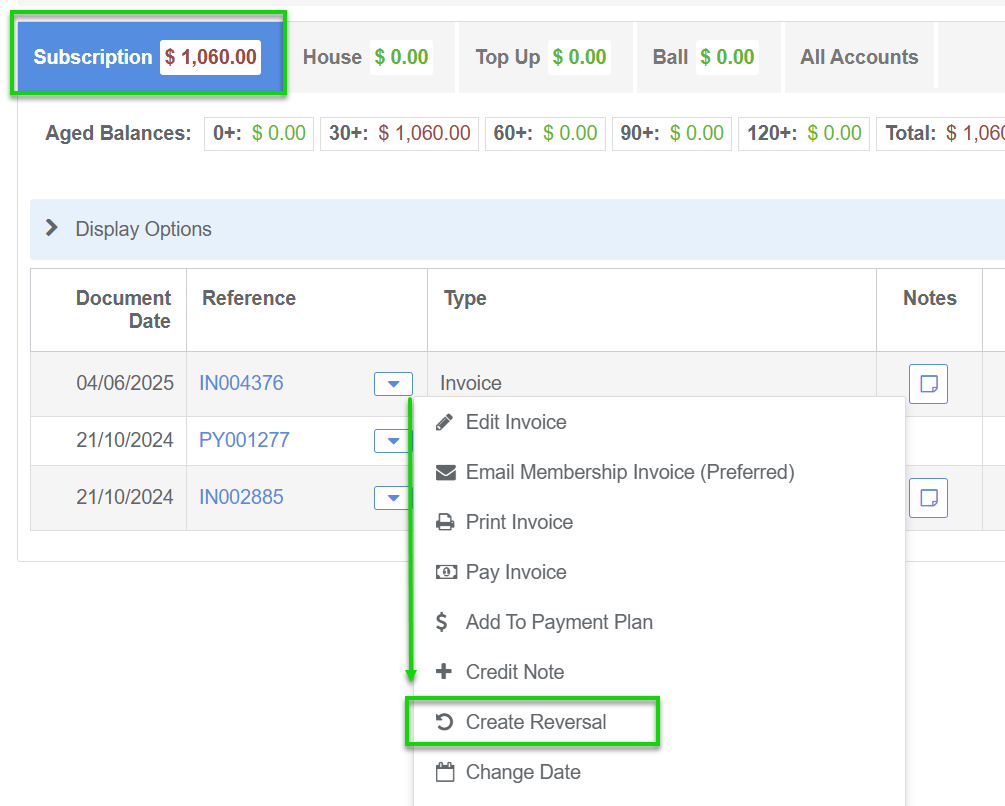Open notes icon for IN004376 row
This screenshot has width=1005, height=806.
click(928, 384)
